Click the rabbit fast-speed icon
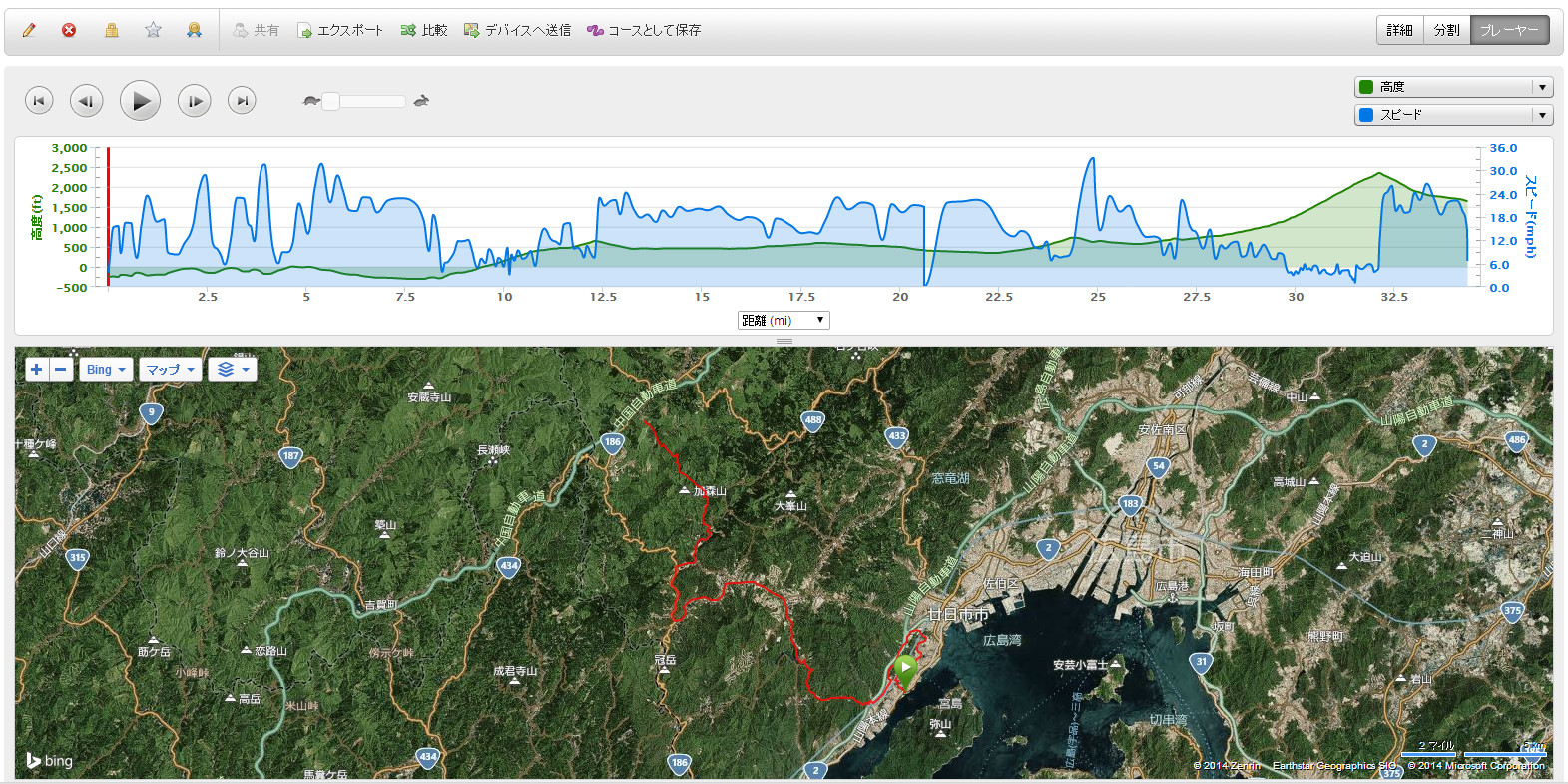The height and width of the screenshot is (784, 1568). [422, 101]
